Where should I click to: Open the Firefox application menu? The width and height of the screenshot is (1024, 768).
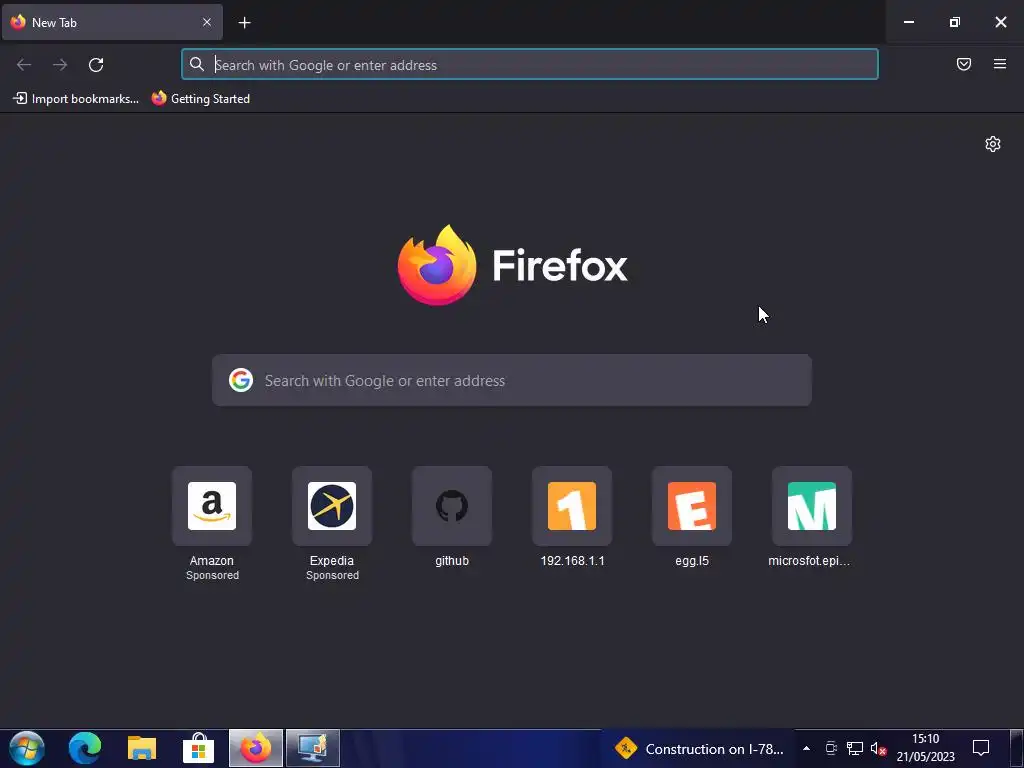coord(1000,64)
